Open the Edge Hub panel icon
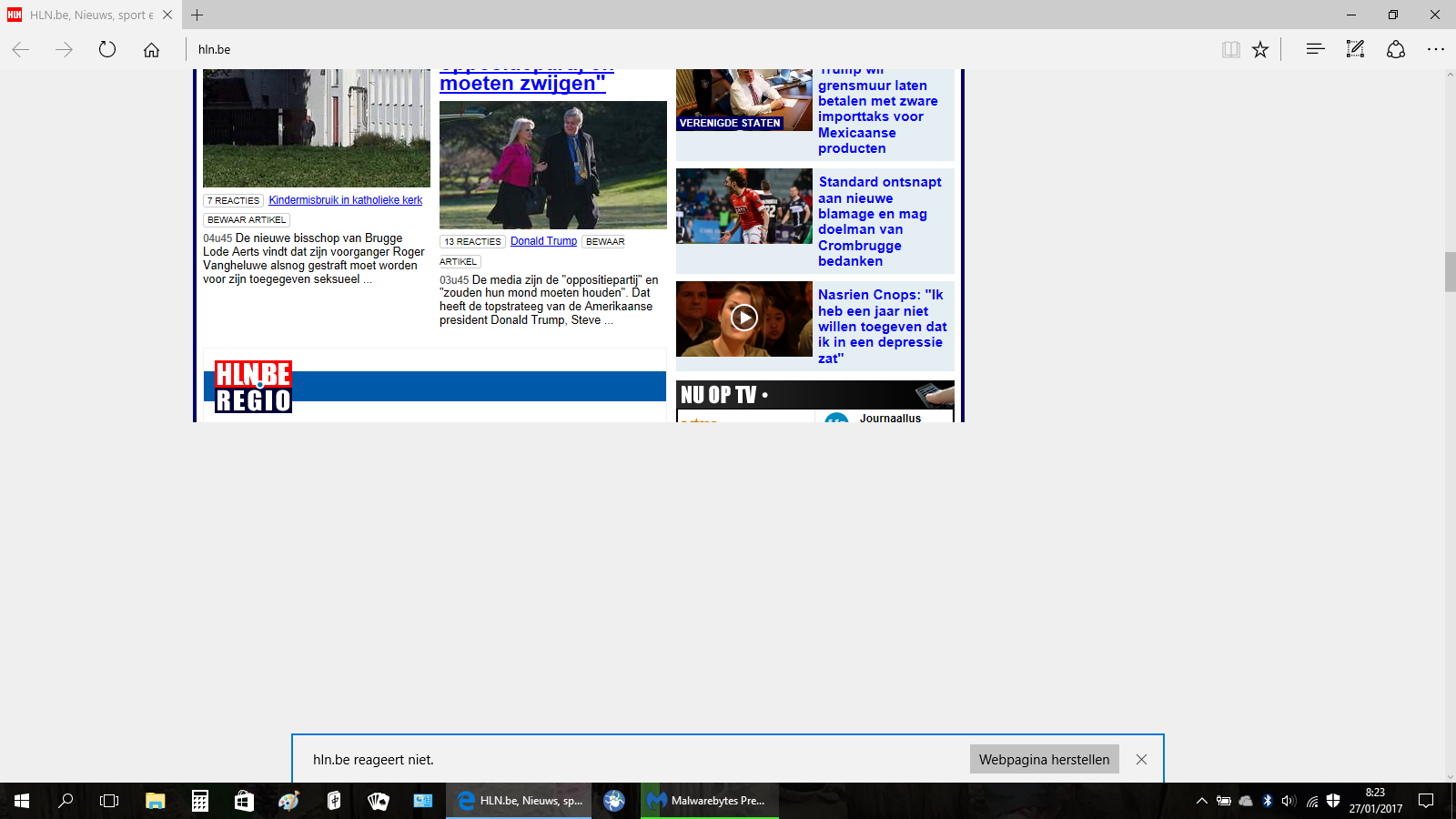Image resolution: width=1456 pixels, height=819 pixels. pos(1315,49)
